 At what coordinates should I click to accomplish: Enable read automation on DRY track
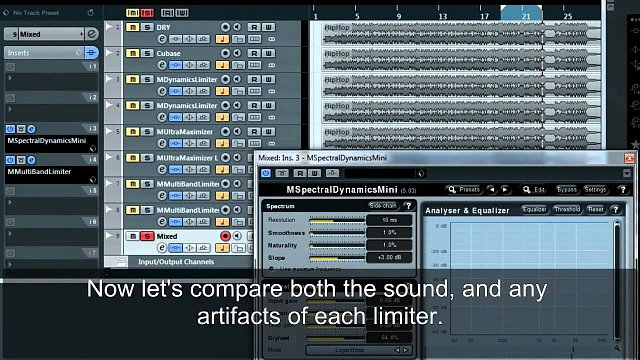[x=254, y=27]
